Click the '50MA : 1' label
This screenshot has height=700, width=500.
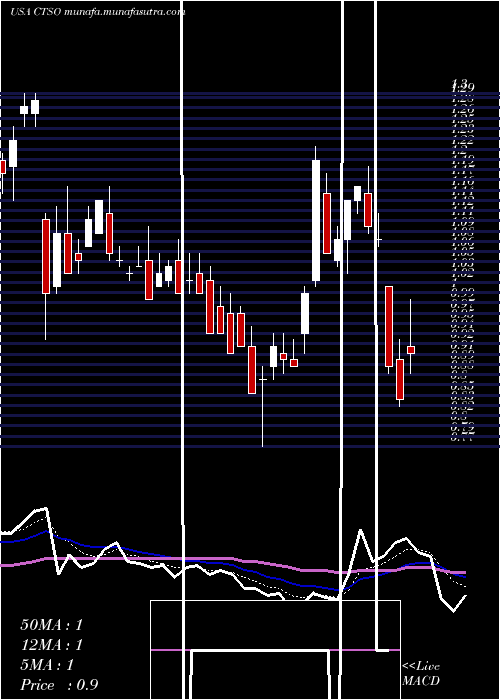pos(51,625)
